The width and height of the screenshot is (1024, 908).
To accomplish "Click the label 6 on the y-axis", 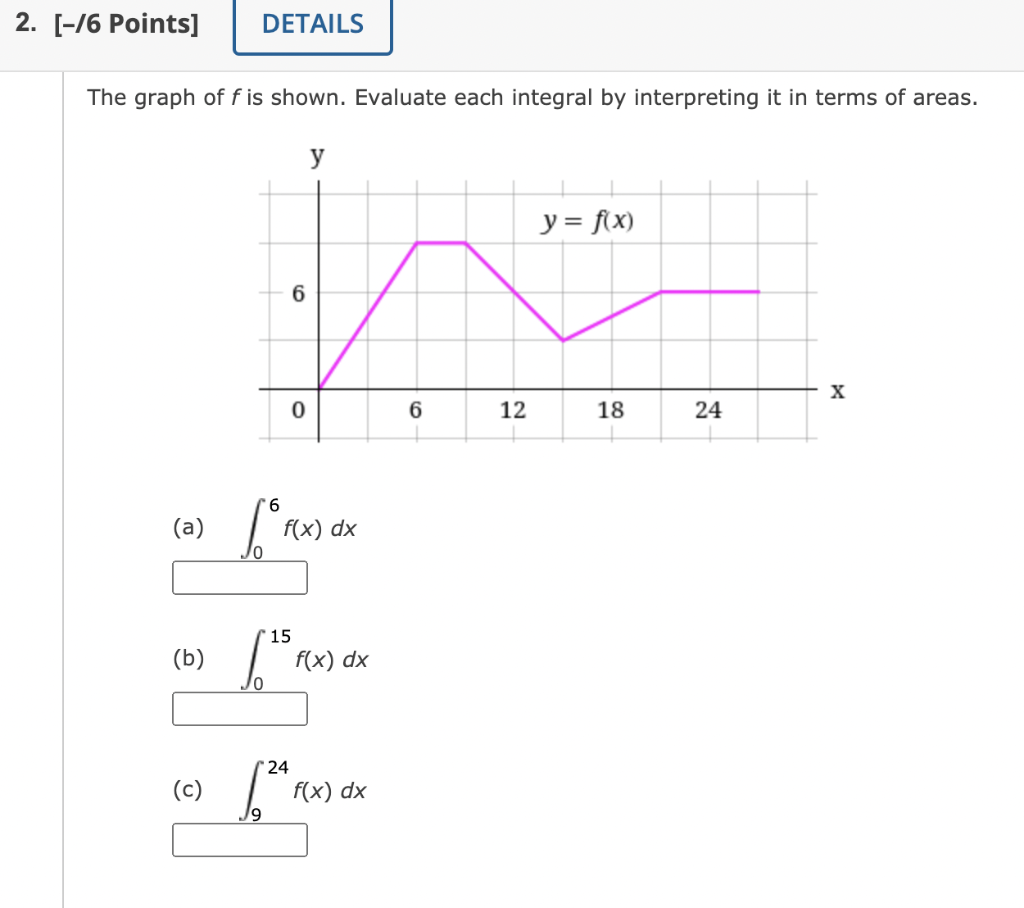I will (x=297, y=293).
